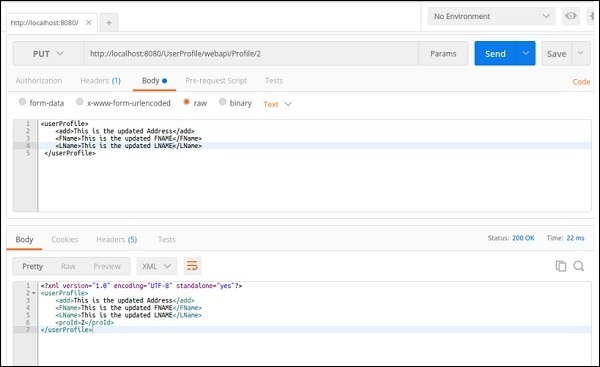Open the response Cookies tab
This screenshot has width=600, height=367.
[65, 240]
